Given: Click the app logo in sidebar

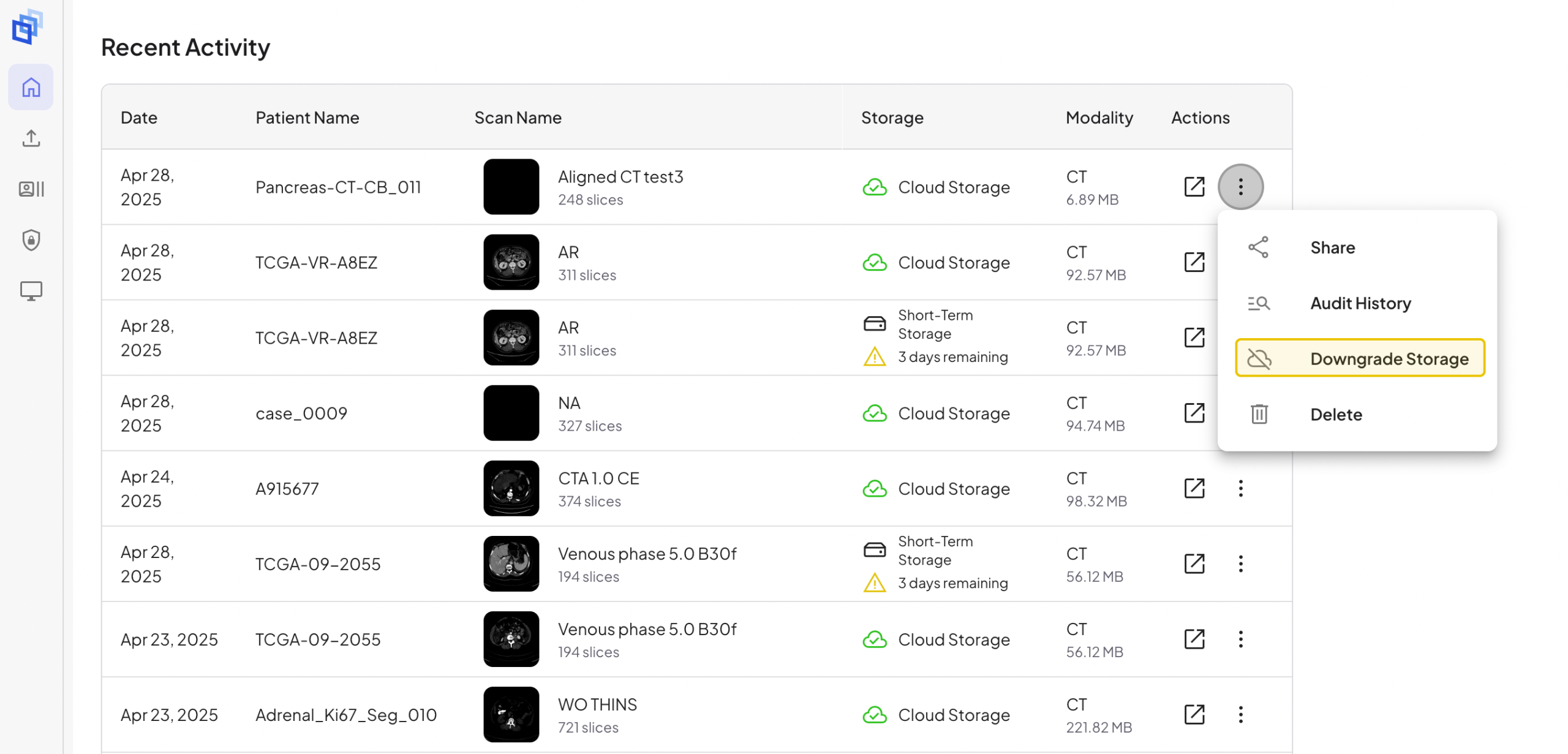Looking at the screenshot, I should click(27, 26).
